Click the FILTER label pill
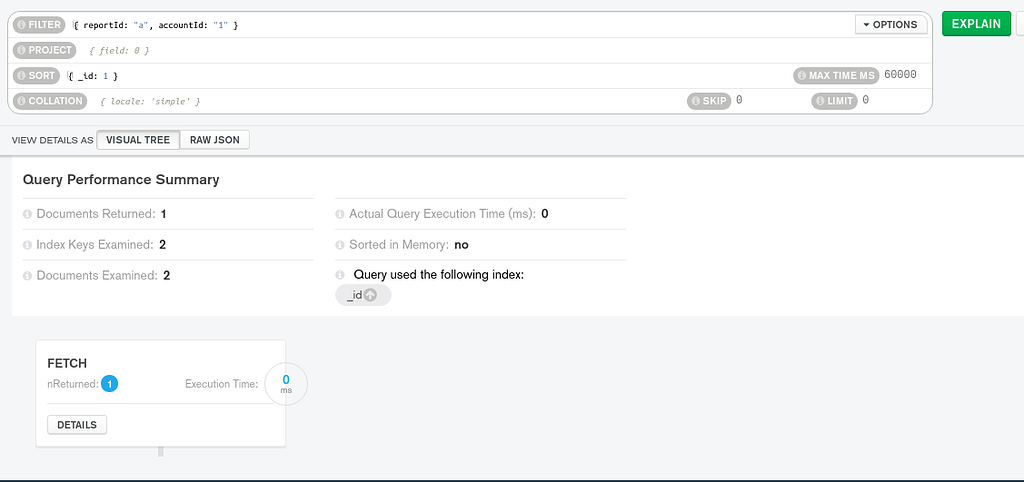The image size is (1024, 482). (x=39, y=25)
